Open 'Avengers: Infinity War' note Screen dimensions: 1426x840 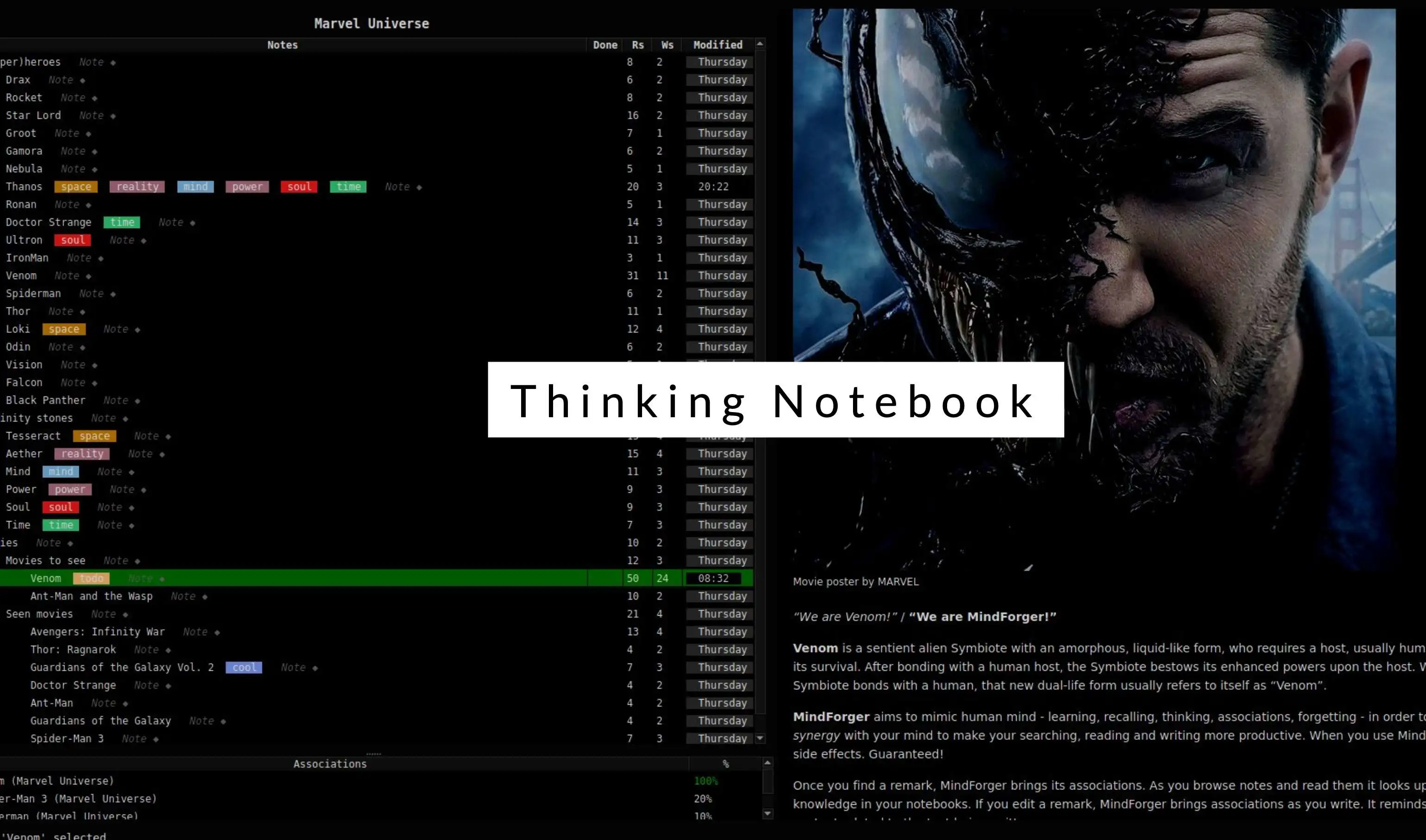coord(97,632)
